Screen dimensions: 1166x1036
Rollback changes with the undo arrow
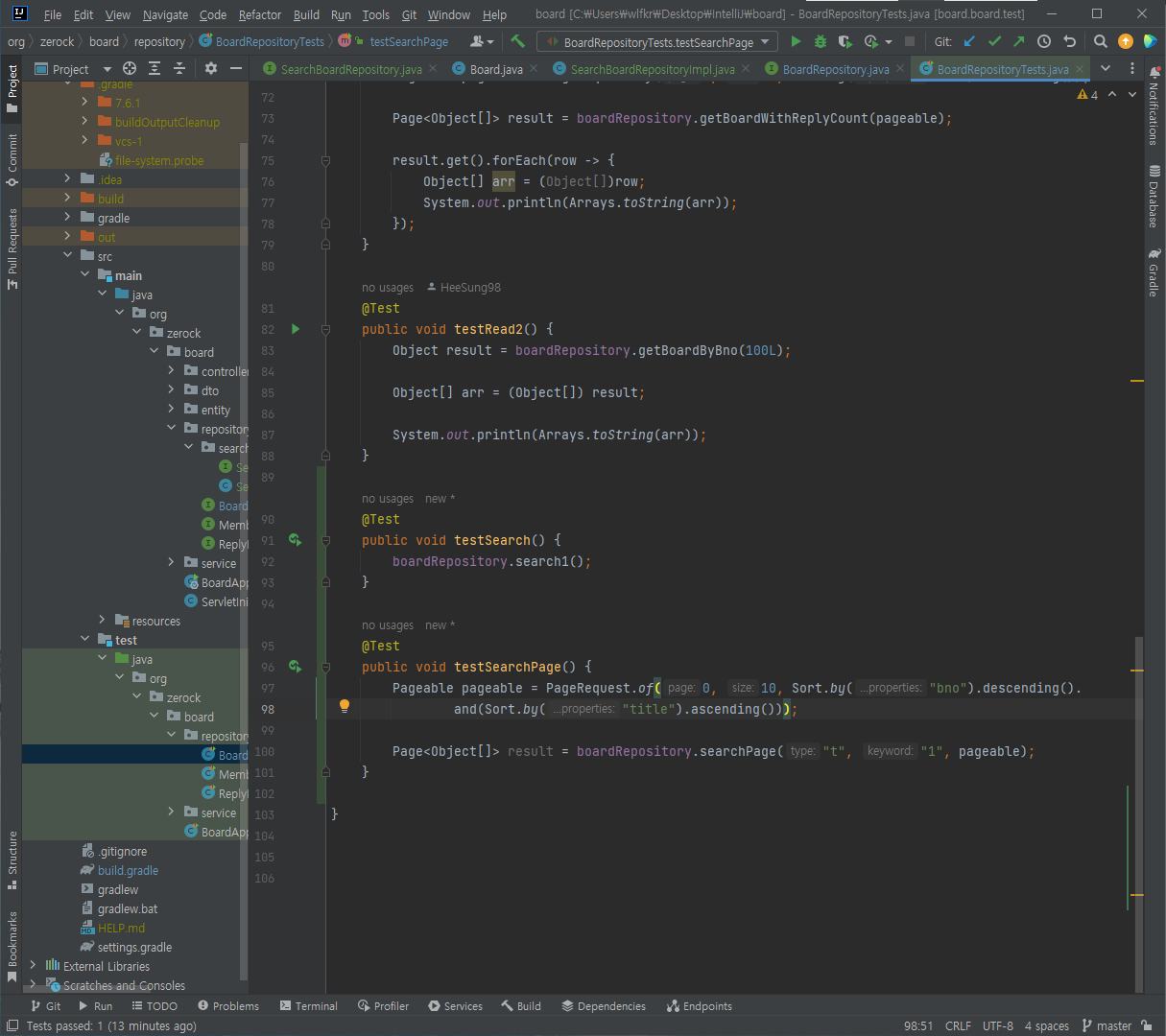[x=1069, y=41]
